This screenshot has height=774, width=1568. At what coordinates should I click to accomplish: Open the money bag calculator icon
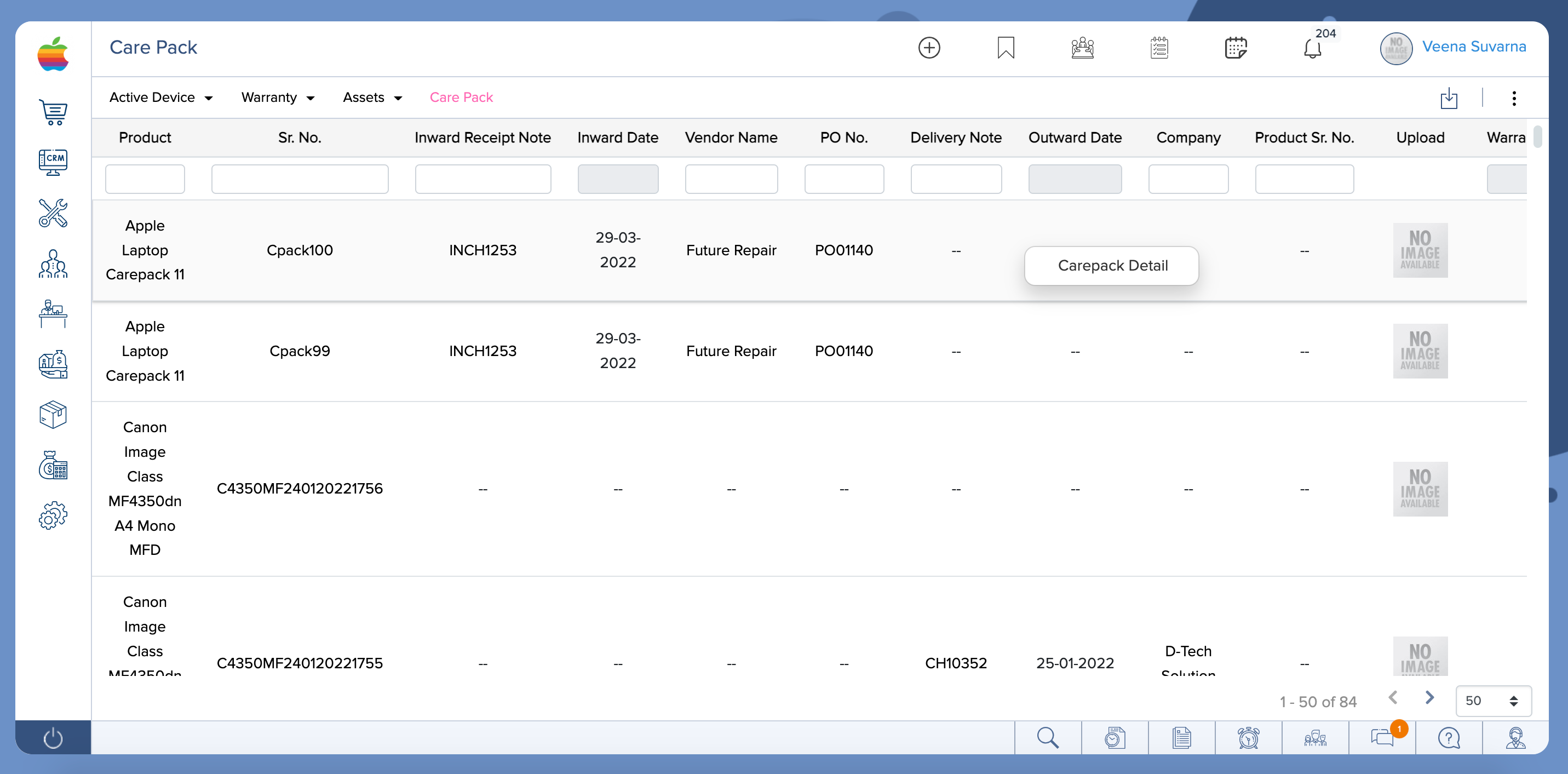coord(53,465)
